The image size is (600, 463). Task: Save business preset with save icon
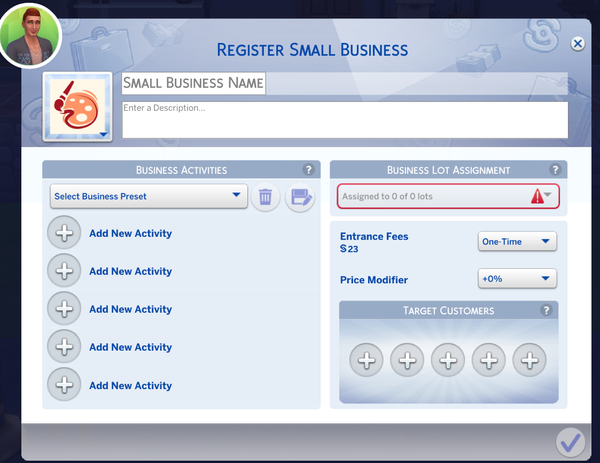tap(299, 197)
